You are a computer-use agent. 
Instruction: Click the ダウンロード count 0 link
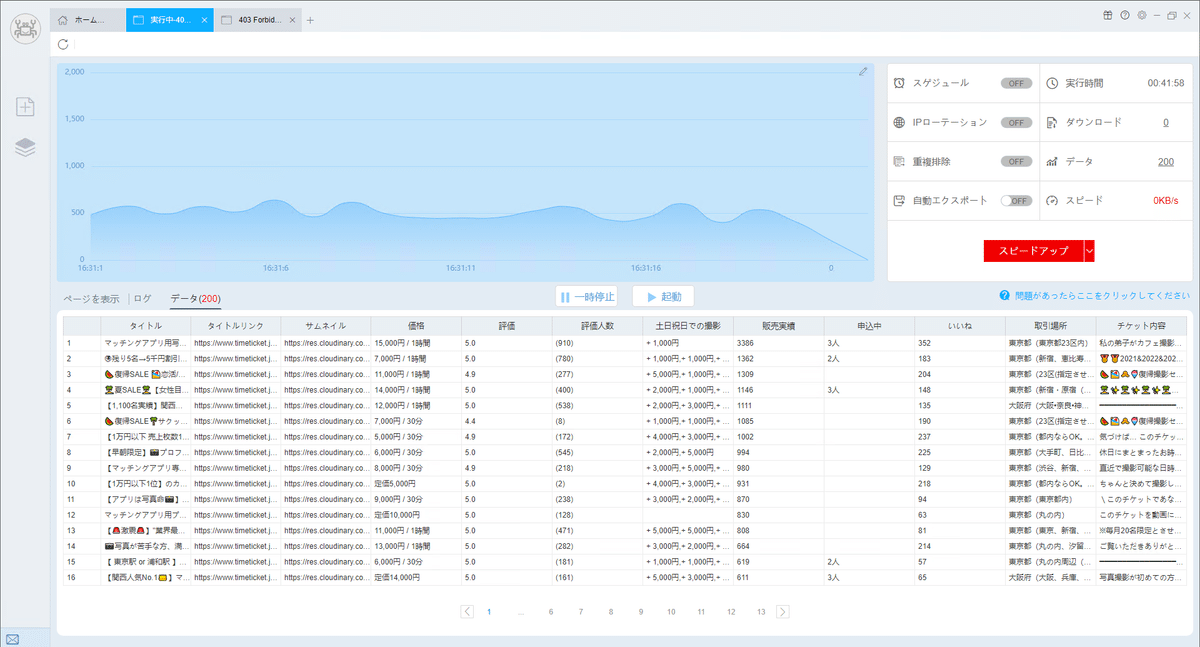1166,122
